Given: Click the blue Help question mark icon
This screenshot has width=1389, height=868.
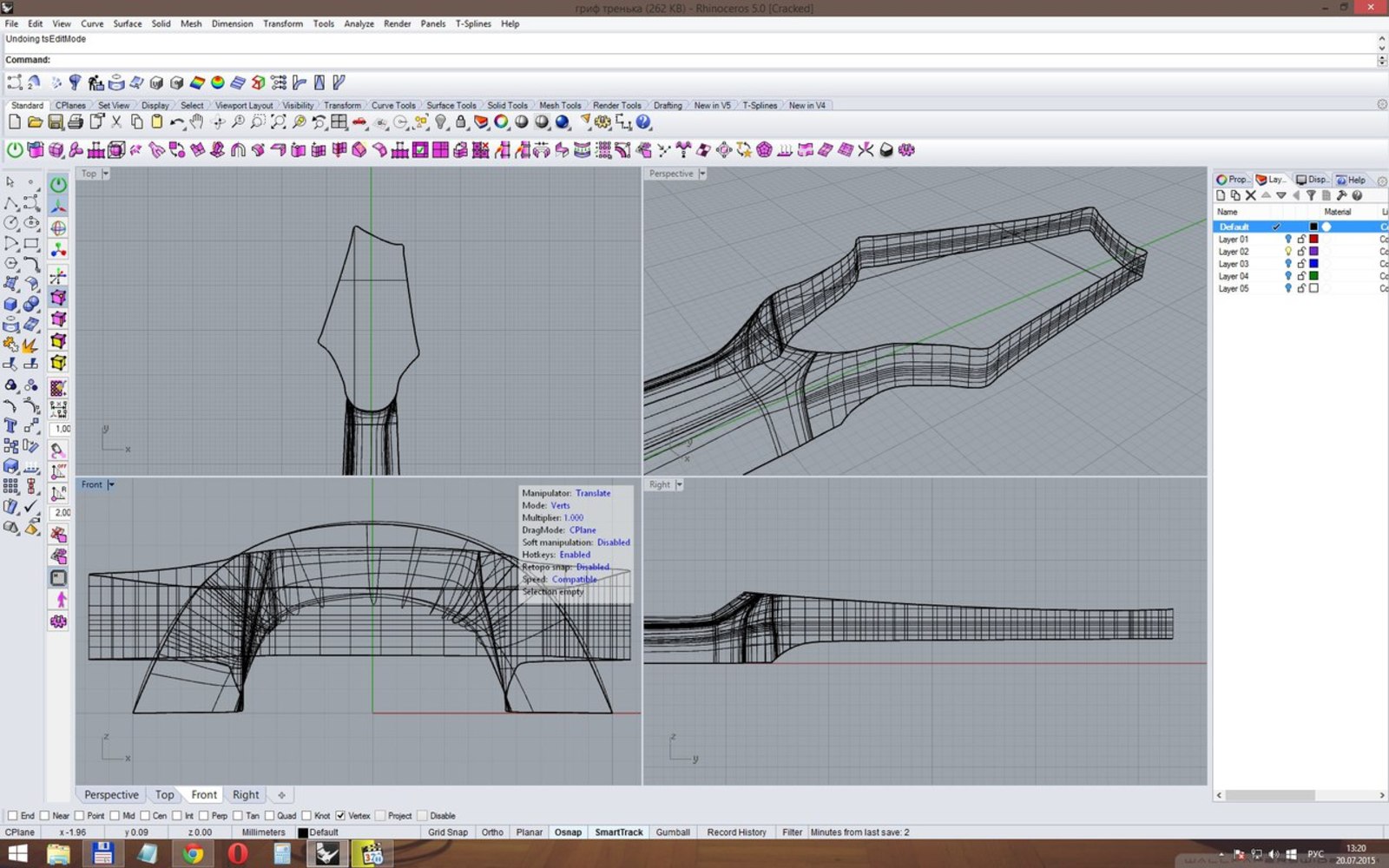Looking at the screenshot, I should pyautogui.click(x=643, y=122).
